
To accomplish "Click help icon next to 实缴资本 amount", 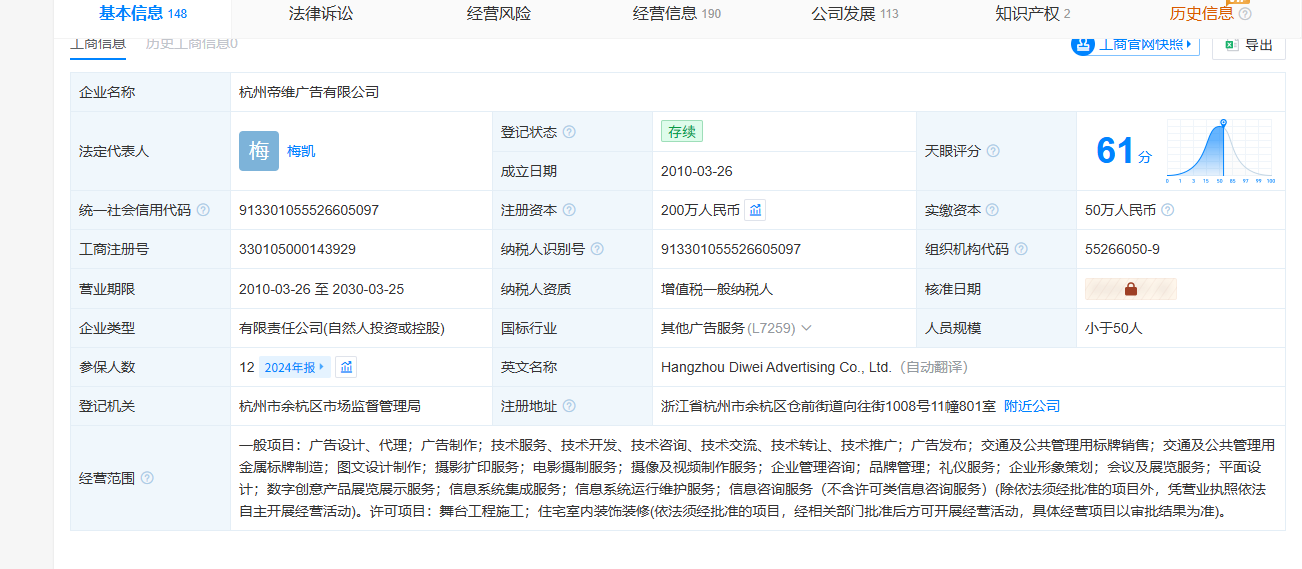I will [1167, 210].
